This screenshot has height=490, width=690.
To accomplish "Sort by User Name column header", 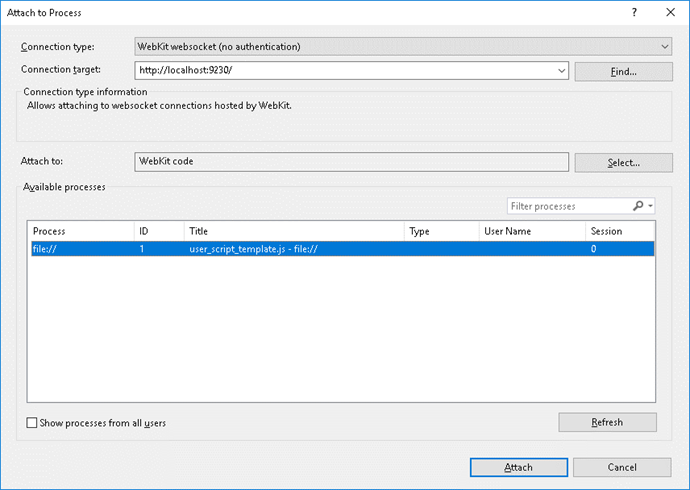I will point(531,231).
